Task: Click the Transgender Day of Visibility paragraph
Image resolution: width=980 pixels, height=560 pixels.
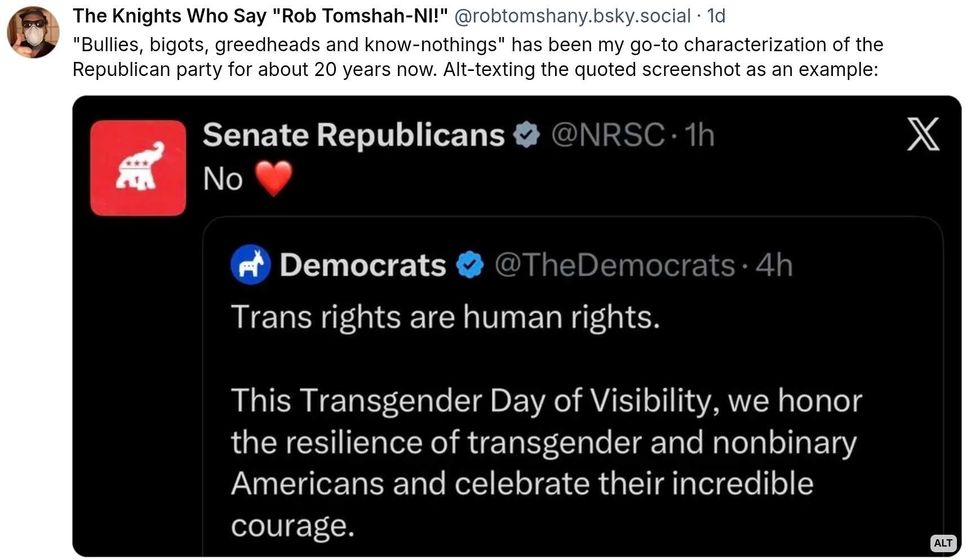Action: pyautogui.click(x=546, y=462)
